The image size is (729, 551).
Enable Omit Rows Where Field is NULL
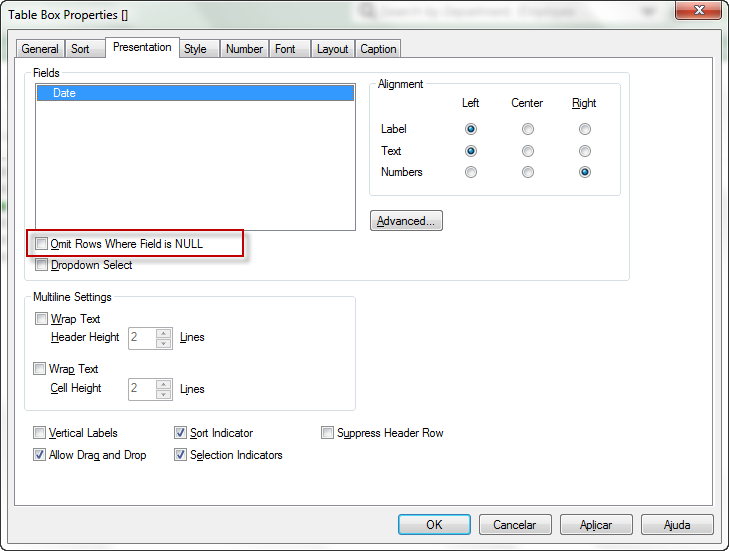click(x=41, y=243)
